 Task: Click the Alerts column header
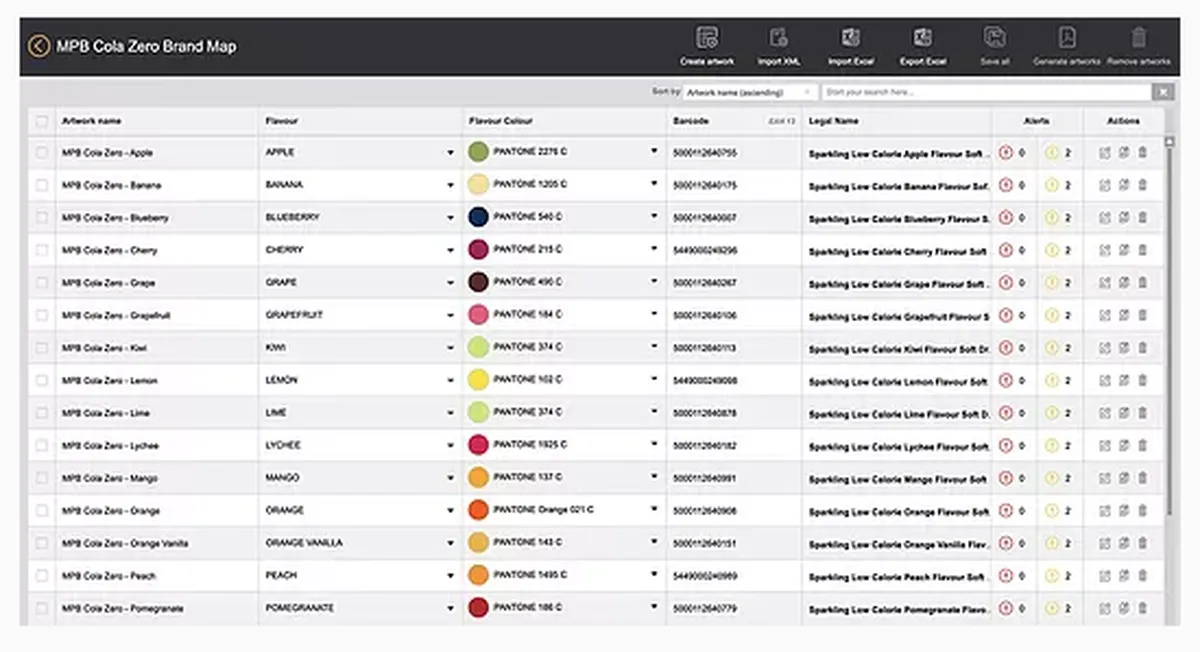[x=1037, y=121]
